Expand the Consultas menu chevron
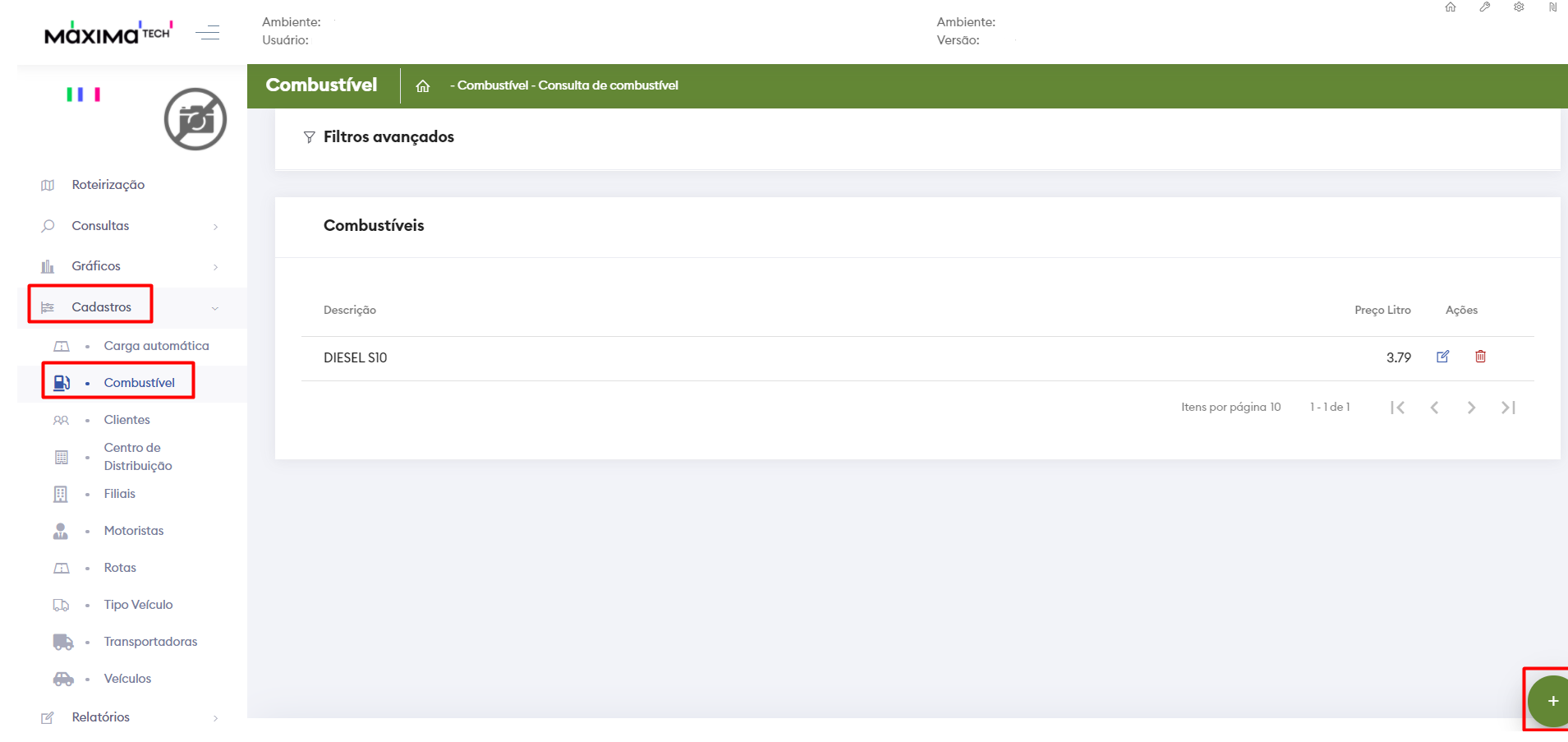The image size is (1568, 742). point(215,227)
